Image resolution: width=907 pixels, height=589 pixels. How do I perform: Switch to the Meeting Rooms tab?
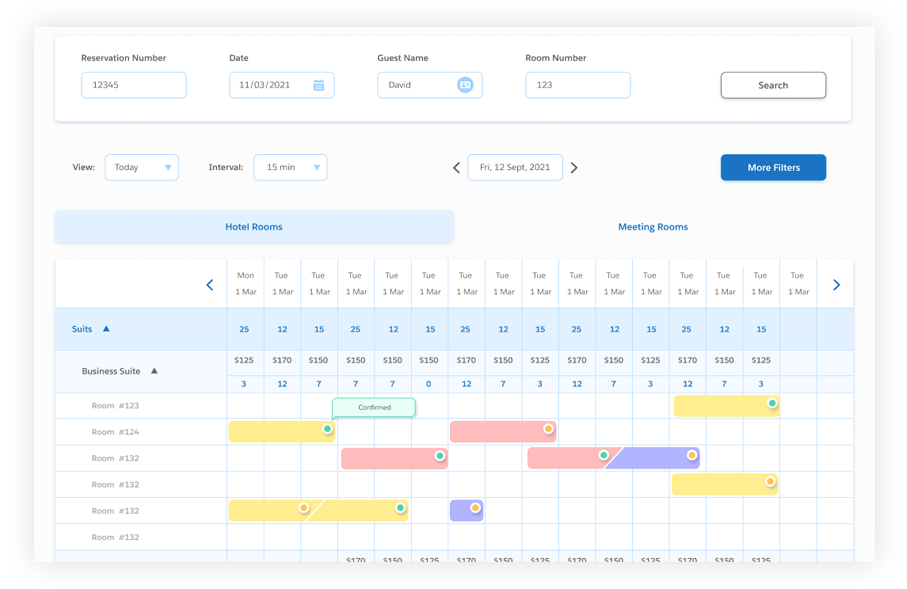point(653,227)
